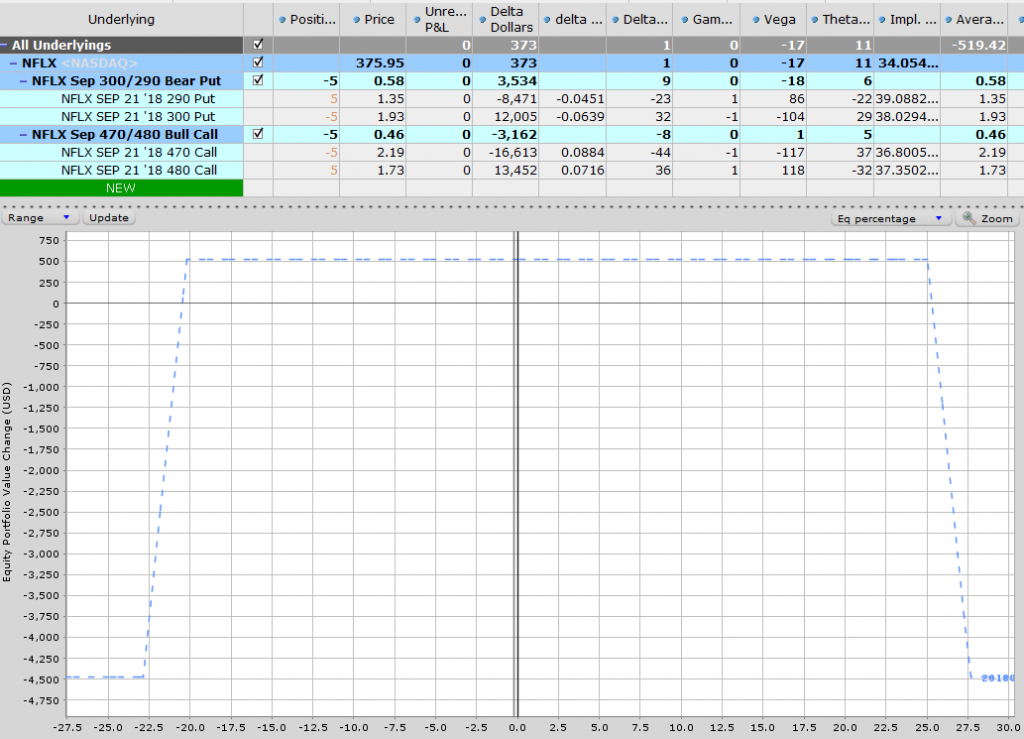Collapse the NFLX Sep 300/290 Bear Put group
The width and height of the screenshot is (1024, 739).
[x=25, y=80]
